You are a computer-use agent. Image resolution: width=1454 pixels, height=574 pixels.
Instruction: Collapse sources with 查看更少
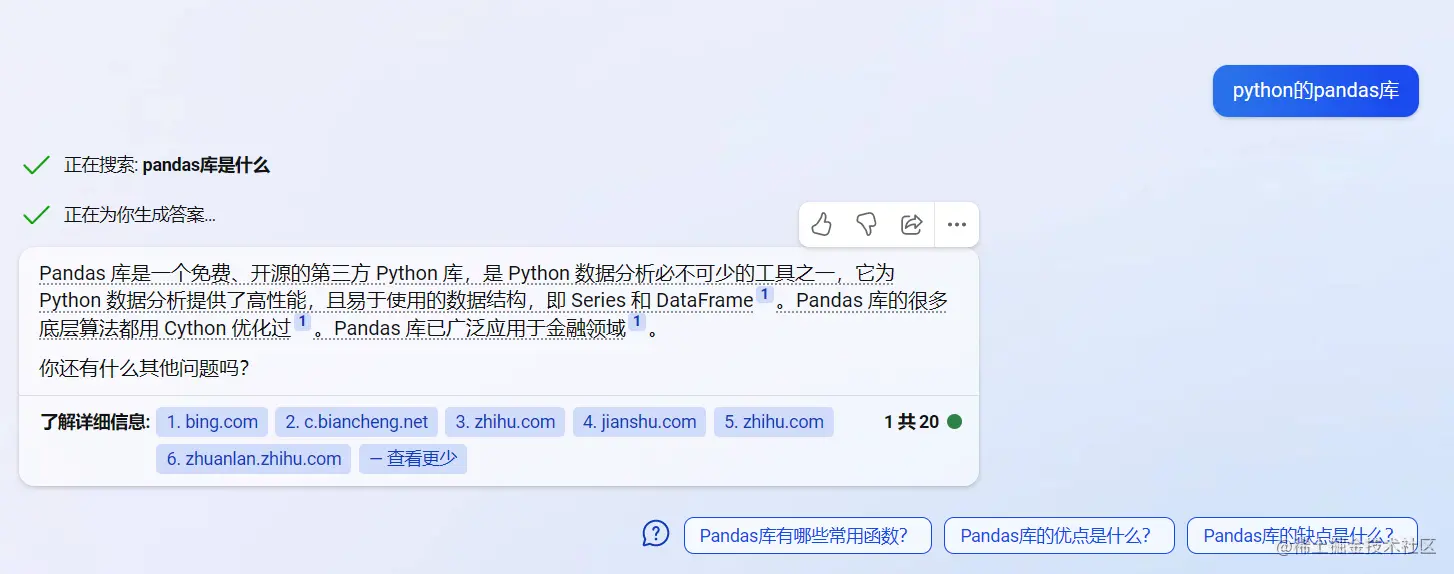coord(413,458)
